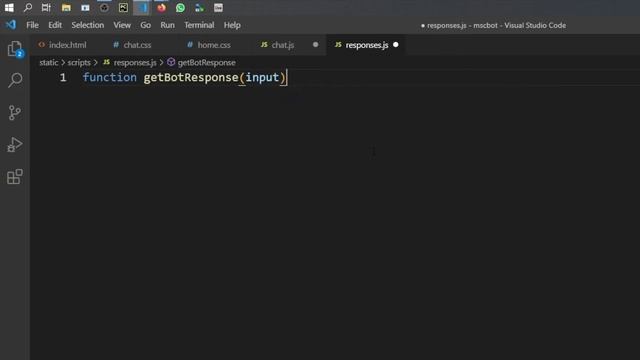Open WhatsApp from the taskbar
This screenshot has height=360, width=640.
[180, 7]
